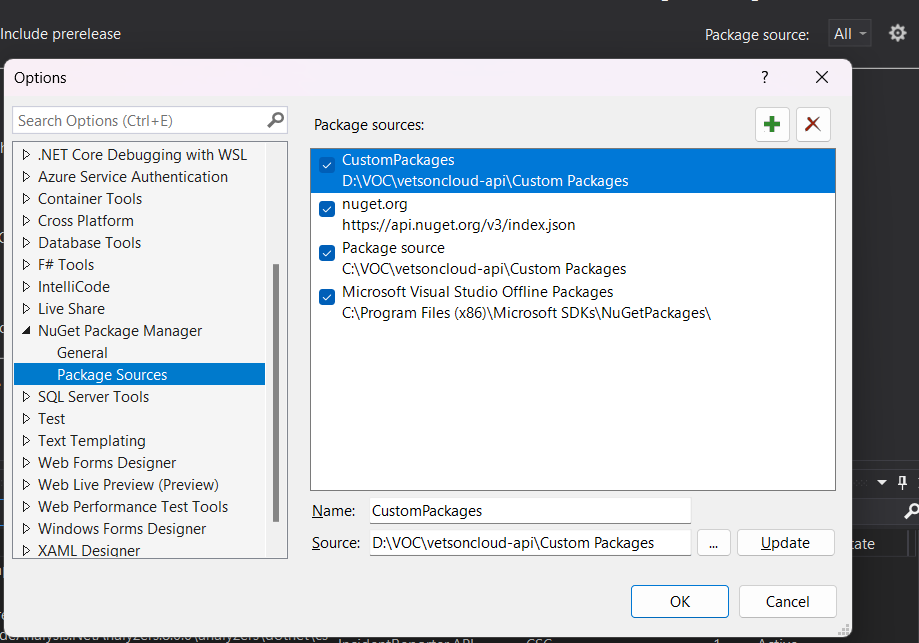
Task: Click the help question mark icon
Action: (765, 77)
